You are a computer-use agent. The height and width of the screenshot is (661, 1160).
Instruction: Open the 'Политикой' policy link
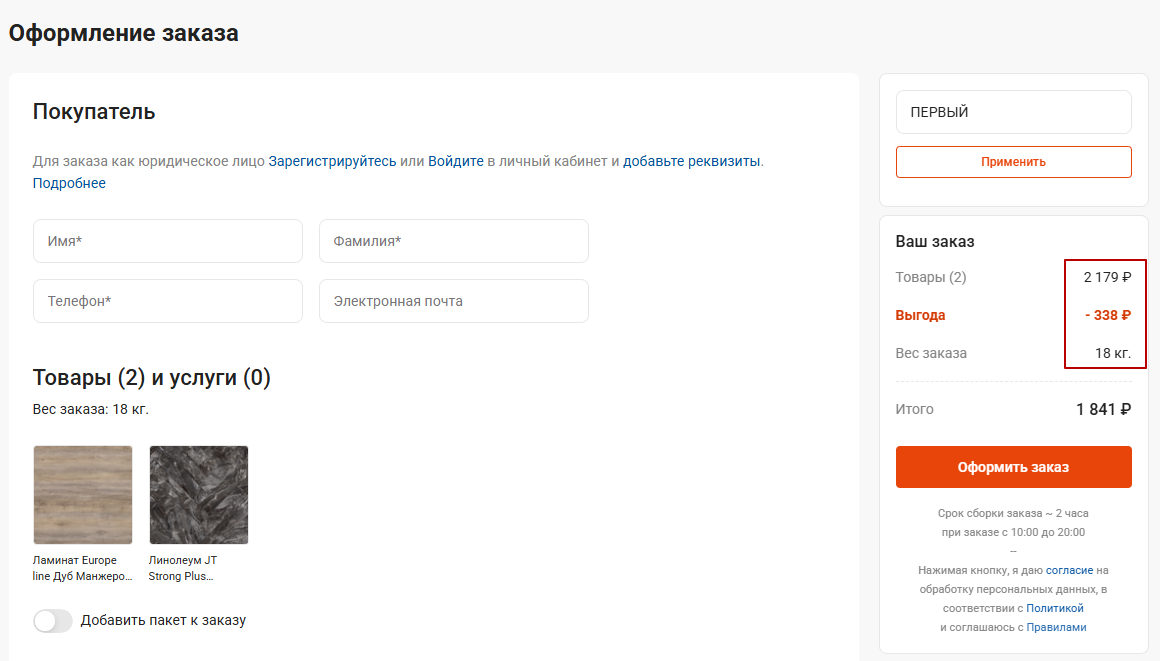pos(1055,608)
